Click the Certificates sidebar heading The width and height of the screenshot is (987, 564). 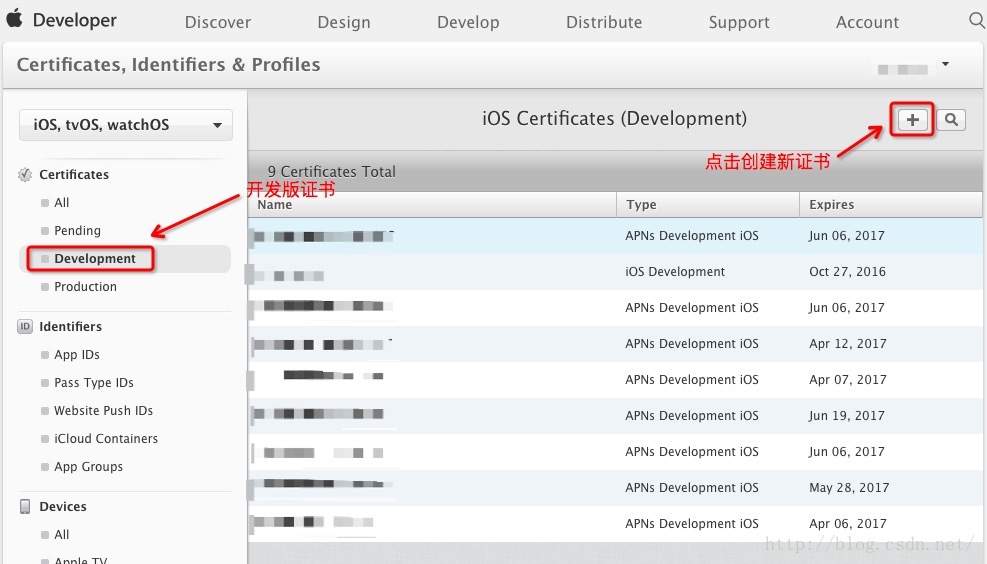74,174
